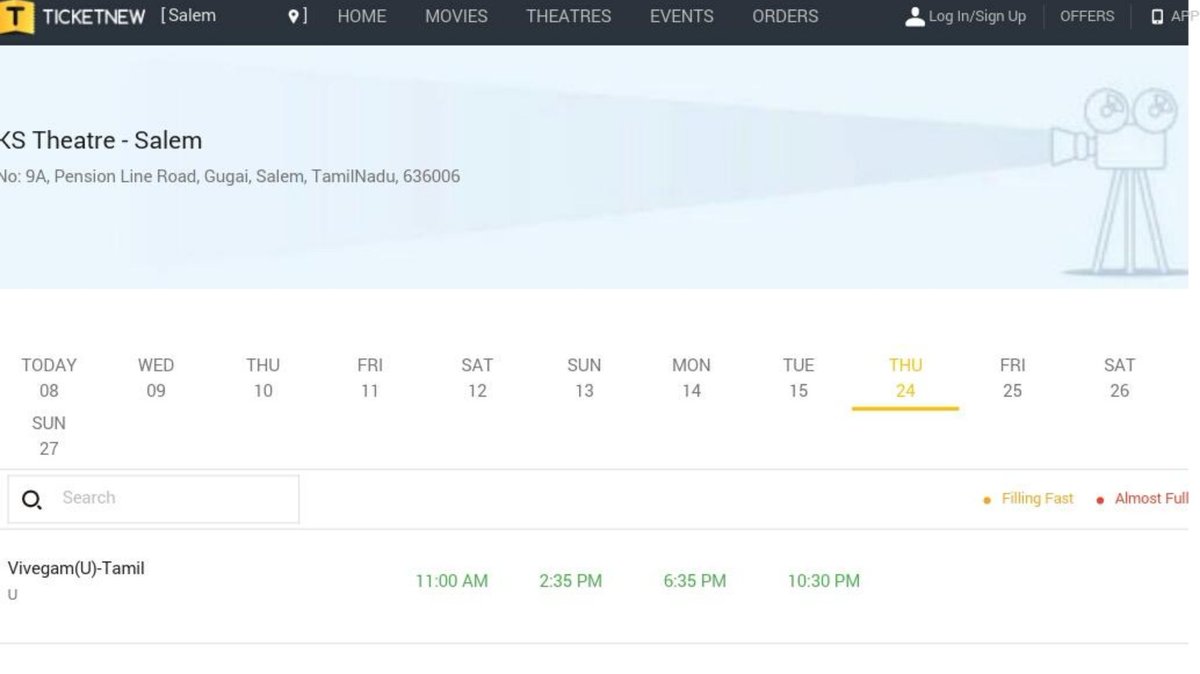Book the 11:00 AM Vivegam show
The height and width of the screenshot is (674, 1200).
point(452,581)
